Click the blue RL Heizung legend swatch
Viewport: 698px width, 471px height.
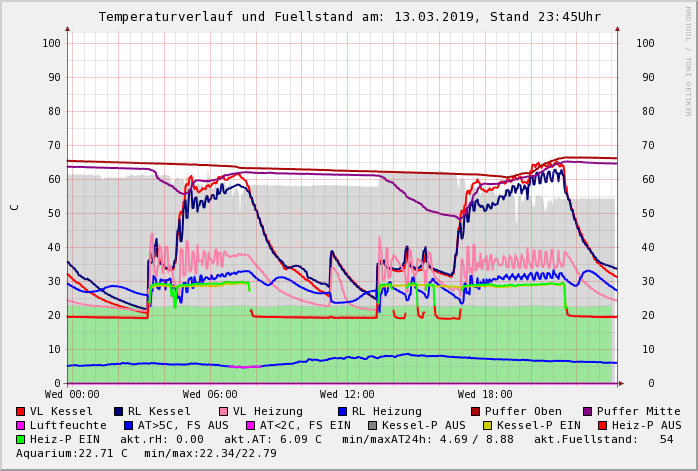[x=342, y=411]
